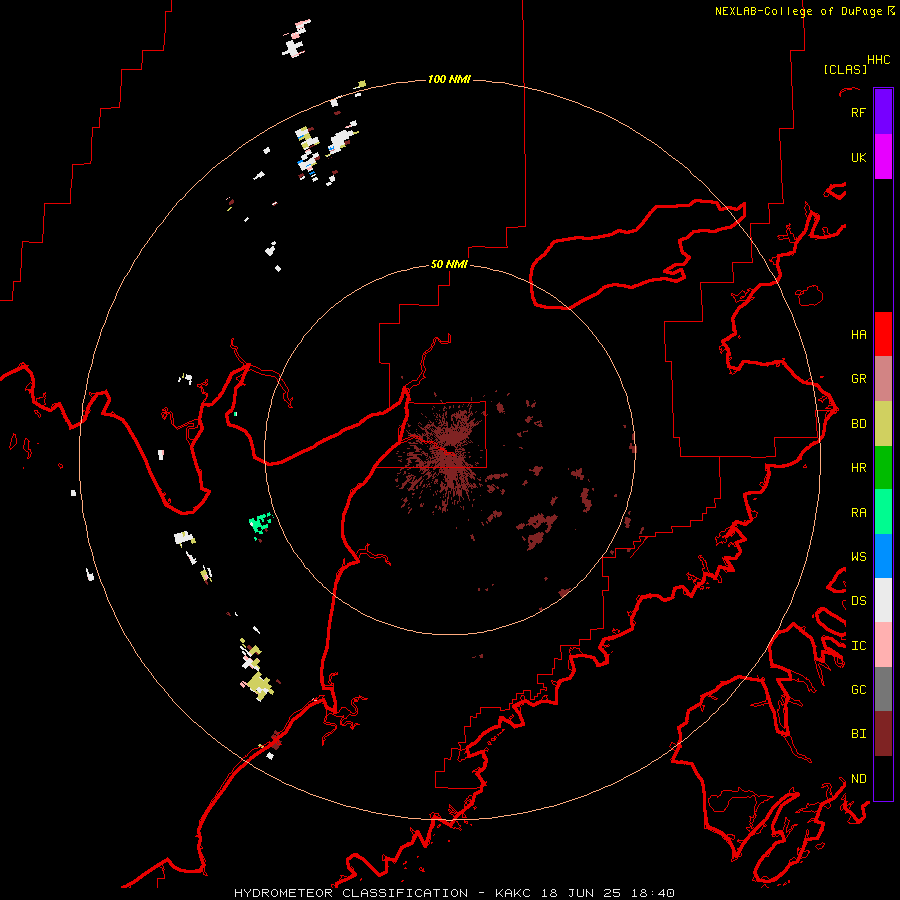This screenshot has width=900, height=900.
Task: Click the 'HHC' product code text
Action: [x=878, y=60]
